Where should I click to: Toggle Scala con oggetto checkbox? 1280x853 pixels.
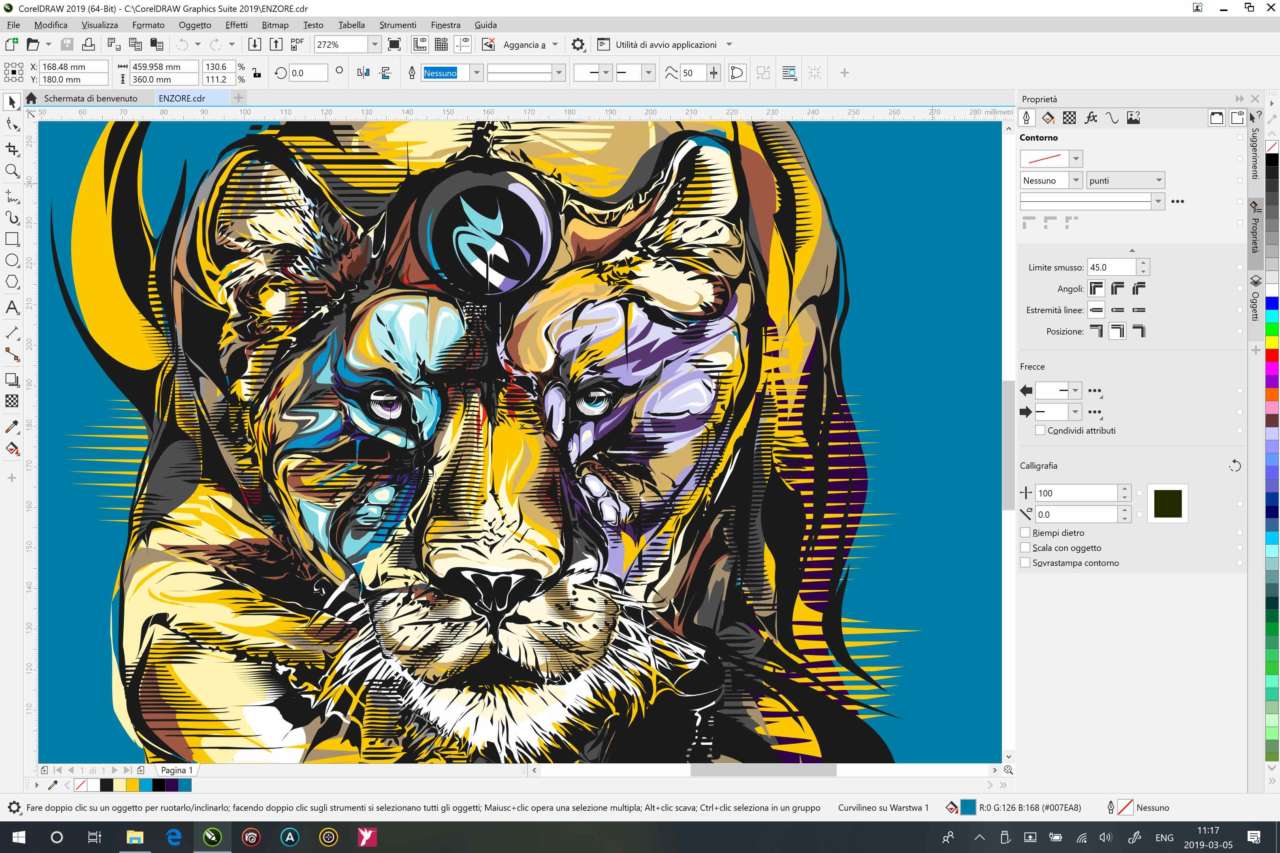[x=1025, y=548]
